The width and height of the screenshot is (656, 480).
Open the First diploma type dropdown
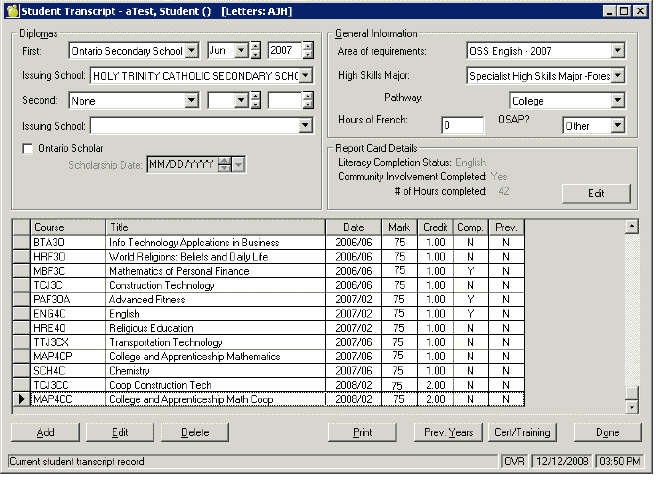click(x=191, y=51)
